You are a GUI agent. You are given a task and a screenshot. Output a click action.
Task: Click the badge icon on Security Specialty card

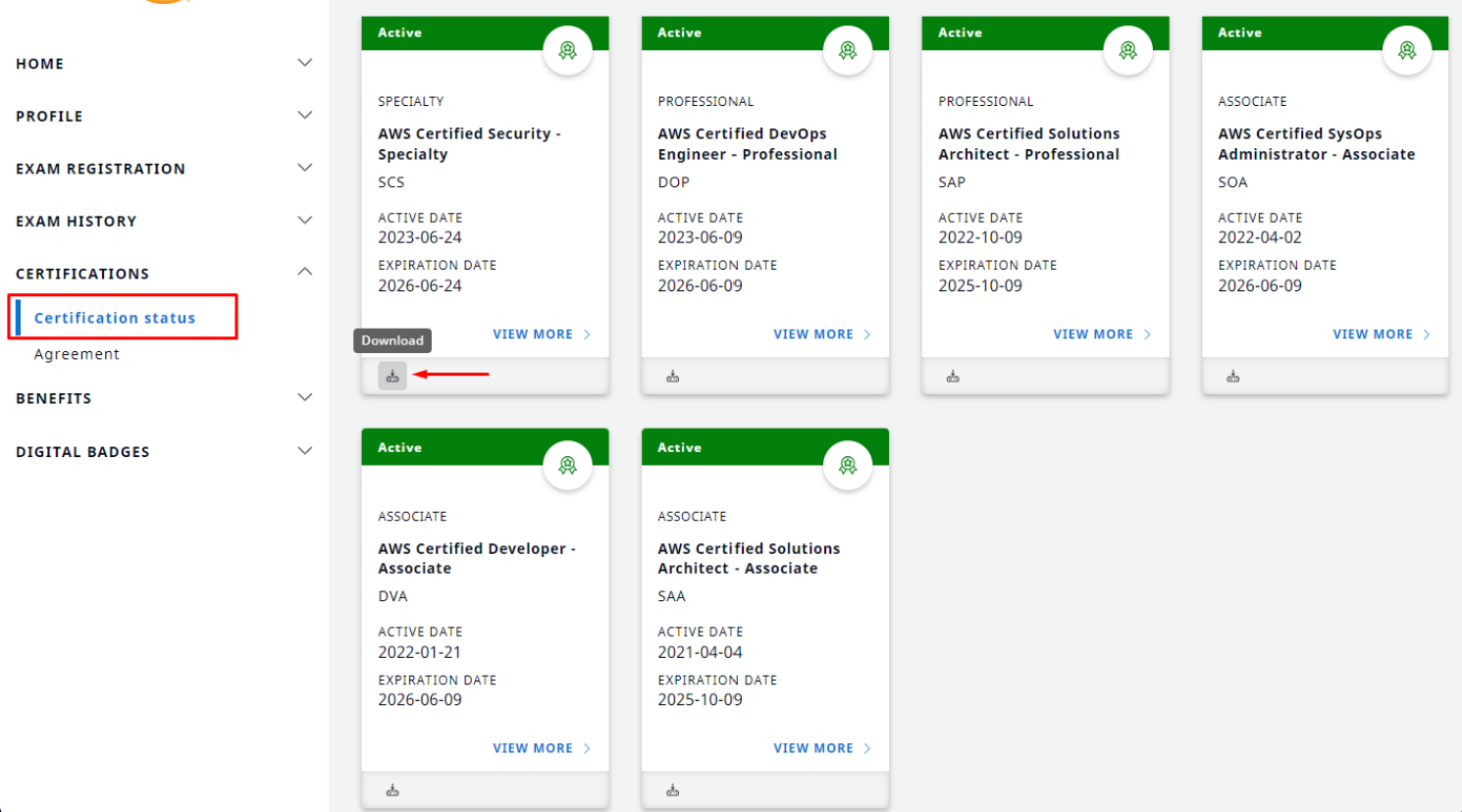568,50
